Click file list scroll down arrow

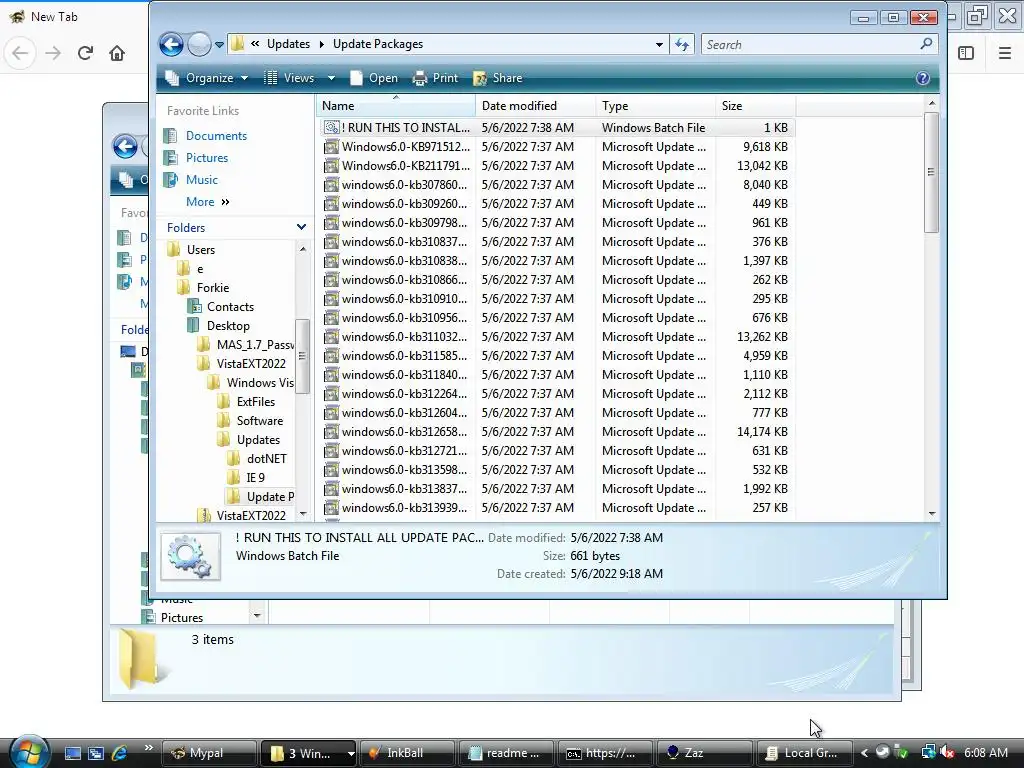coord(932,514)
